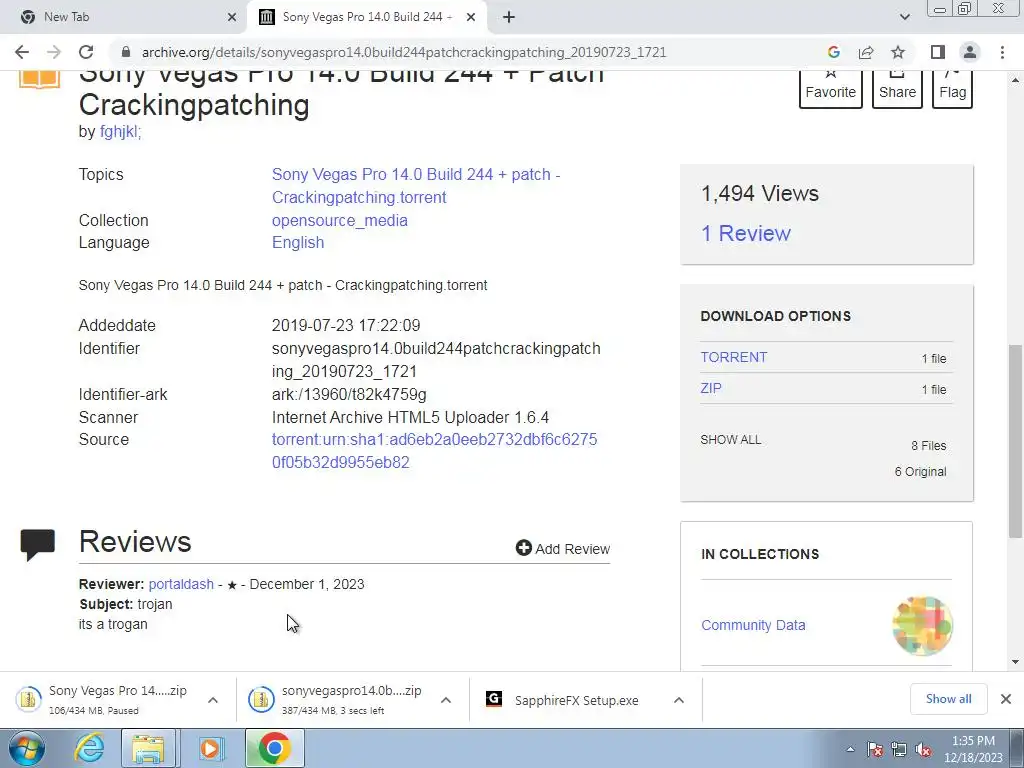The height and width of the screenshot is (768, 1024).
Task: Open Windows Explorer from taskbar
Action: point(148,748)
